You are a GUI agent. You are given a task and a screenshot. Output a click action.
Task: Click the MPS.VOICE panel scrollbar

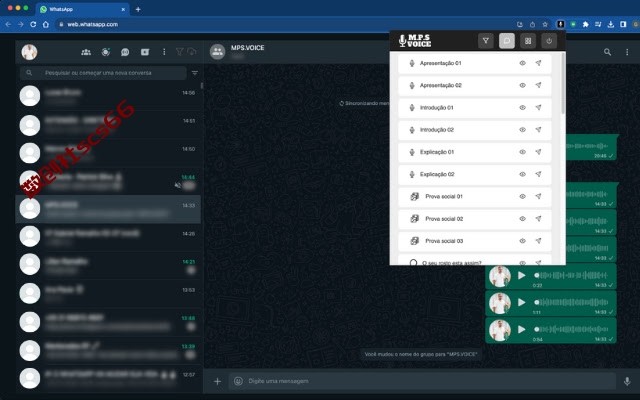(563, 84)
